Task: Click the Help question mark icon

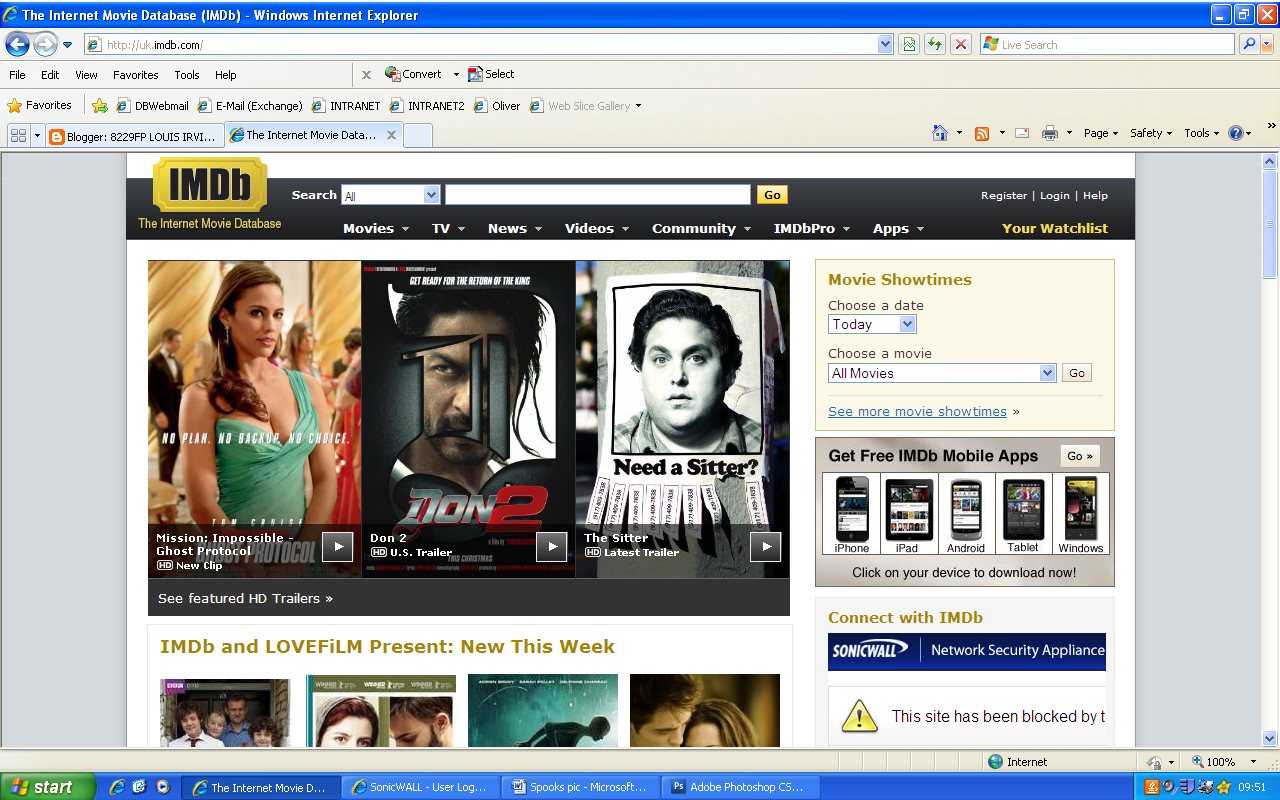Action: 1236,133
